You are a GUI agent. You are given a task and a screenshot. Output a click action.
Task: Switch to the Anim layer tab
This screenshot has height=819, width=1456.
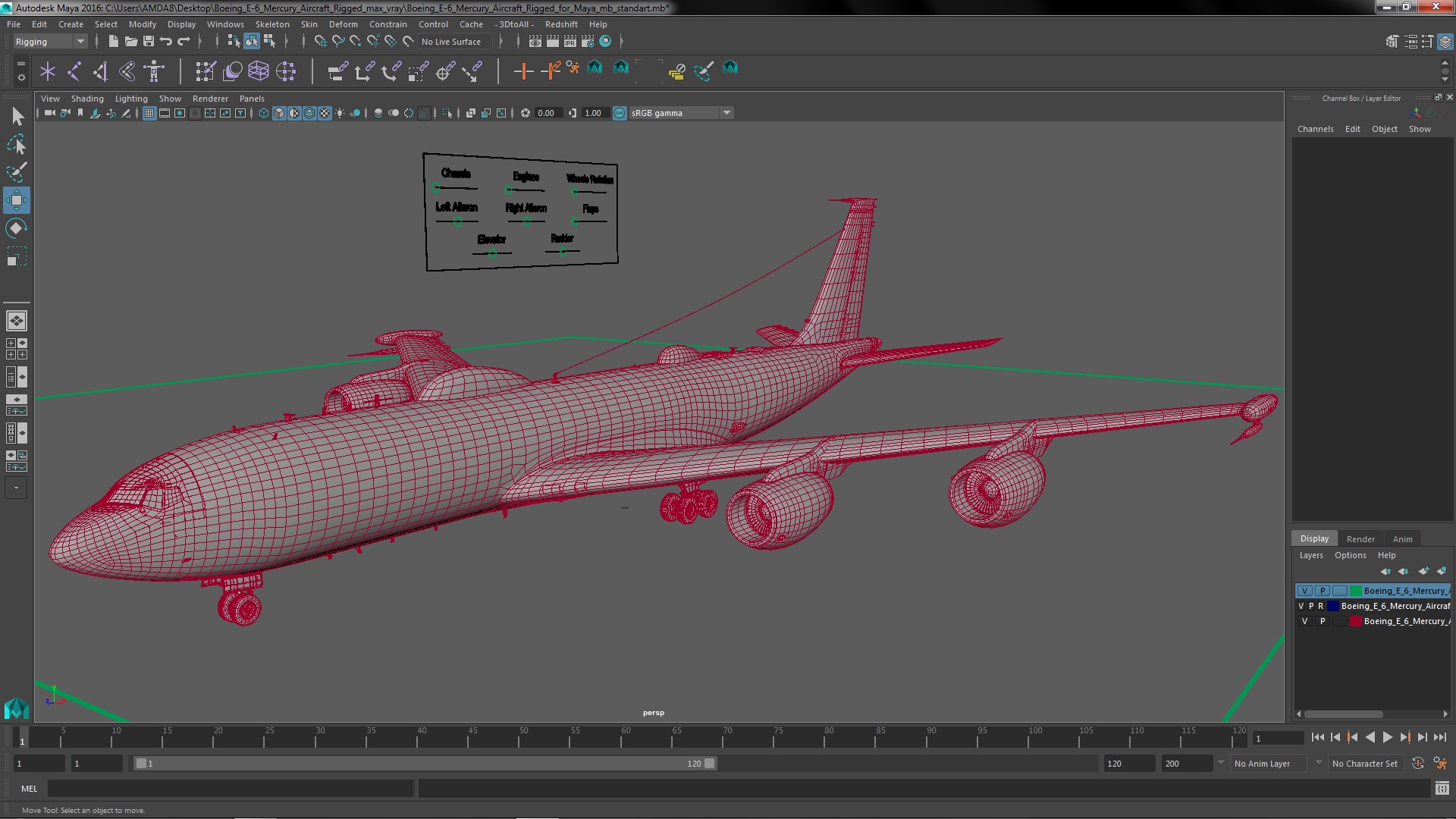[x=1402, y=539]
